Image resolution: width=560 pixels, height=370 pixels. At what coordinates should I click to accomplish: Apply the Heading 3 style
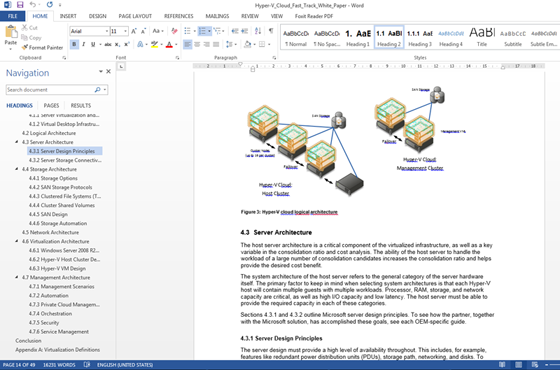(x=420, y=37)
